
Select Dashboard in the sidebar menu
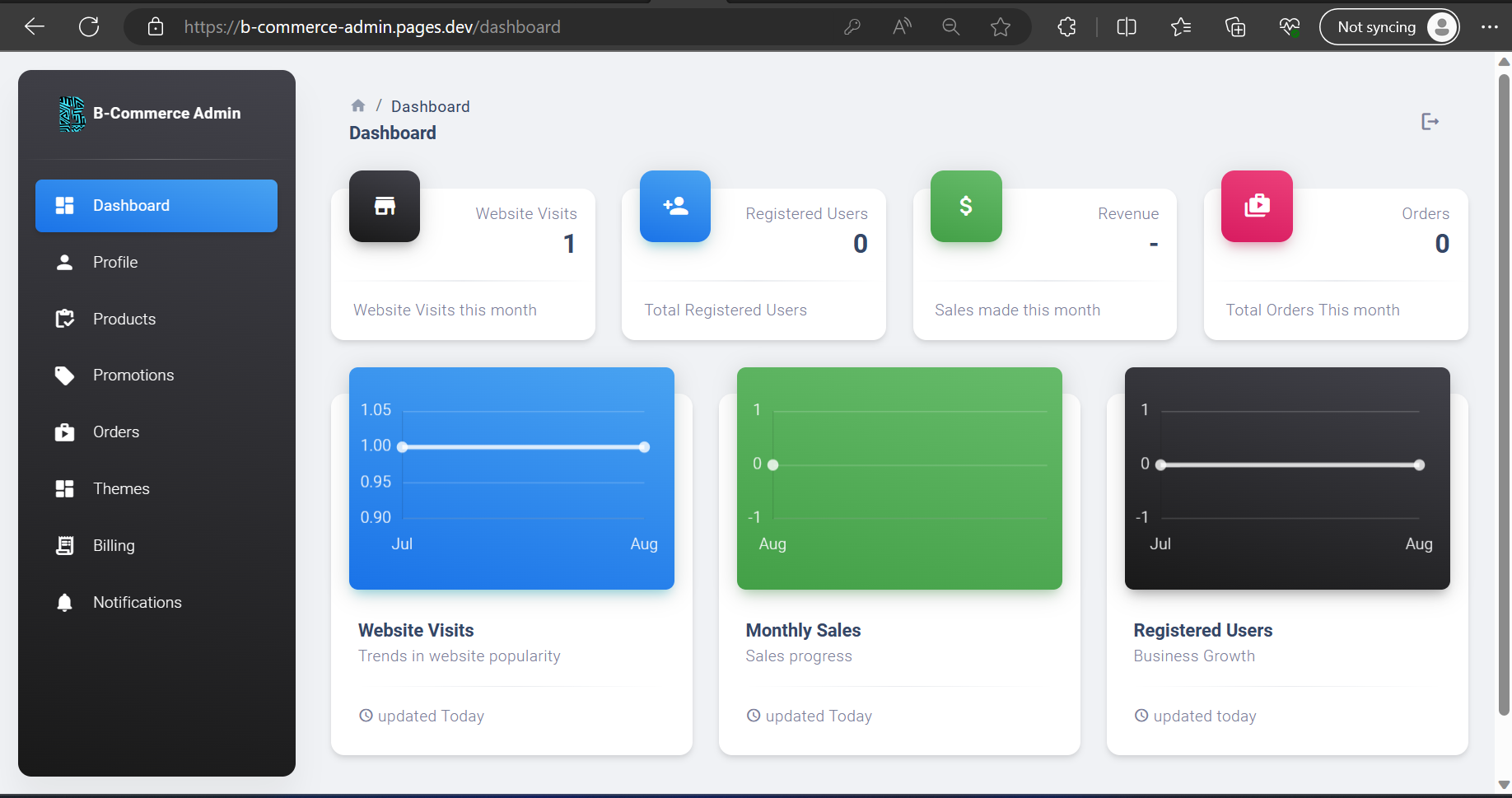click(131, 205)
